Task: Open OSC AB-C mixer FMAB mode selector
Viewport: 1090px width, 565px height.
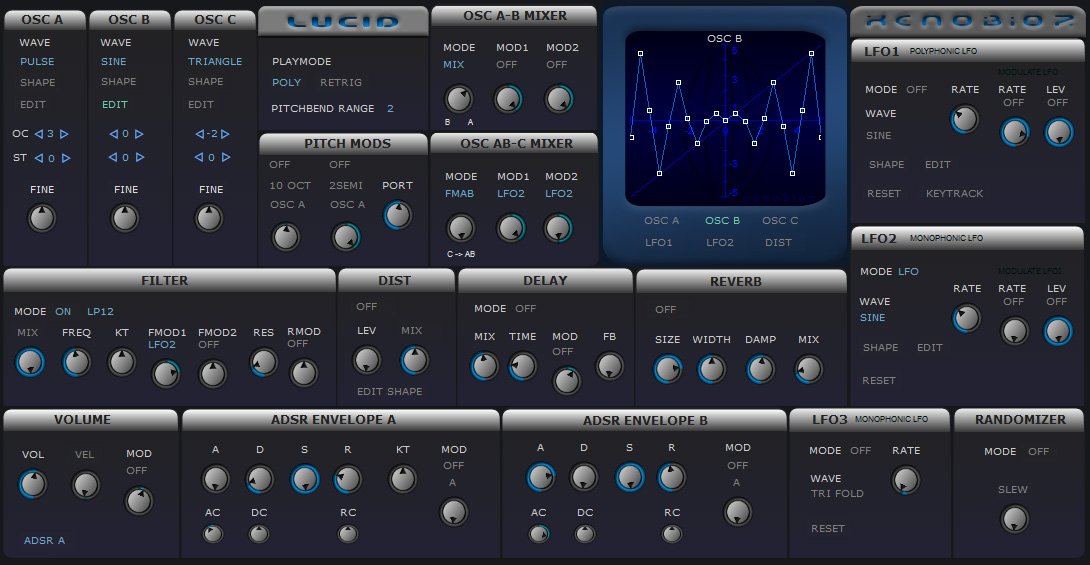Action: (459, 193)
